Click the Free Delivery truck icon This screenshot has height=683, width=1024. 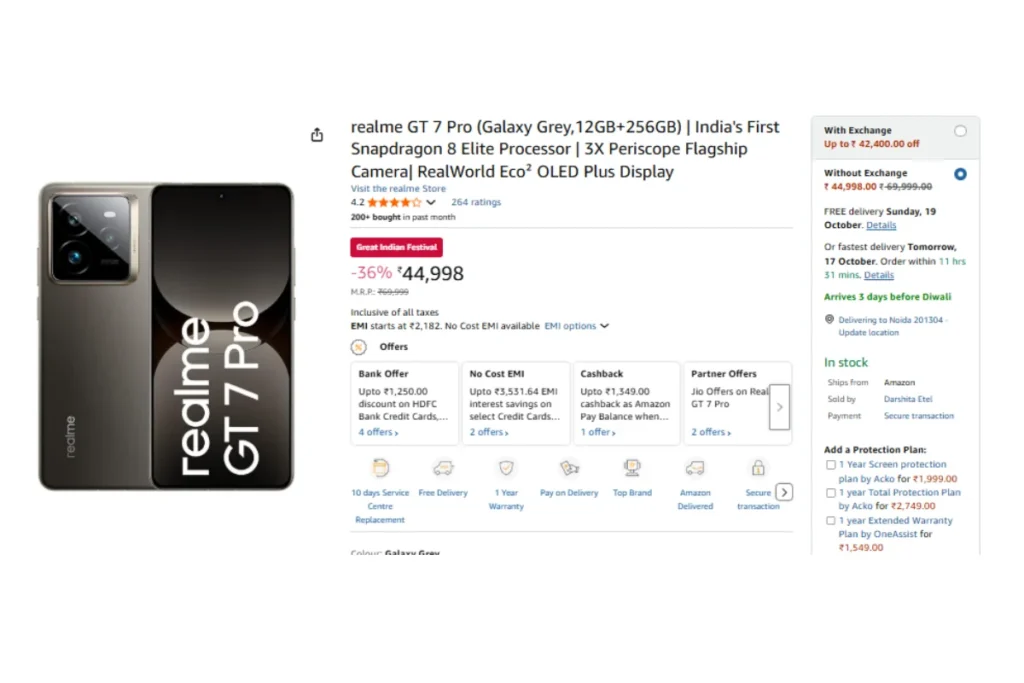[x=443, y=468]
